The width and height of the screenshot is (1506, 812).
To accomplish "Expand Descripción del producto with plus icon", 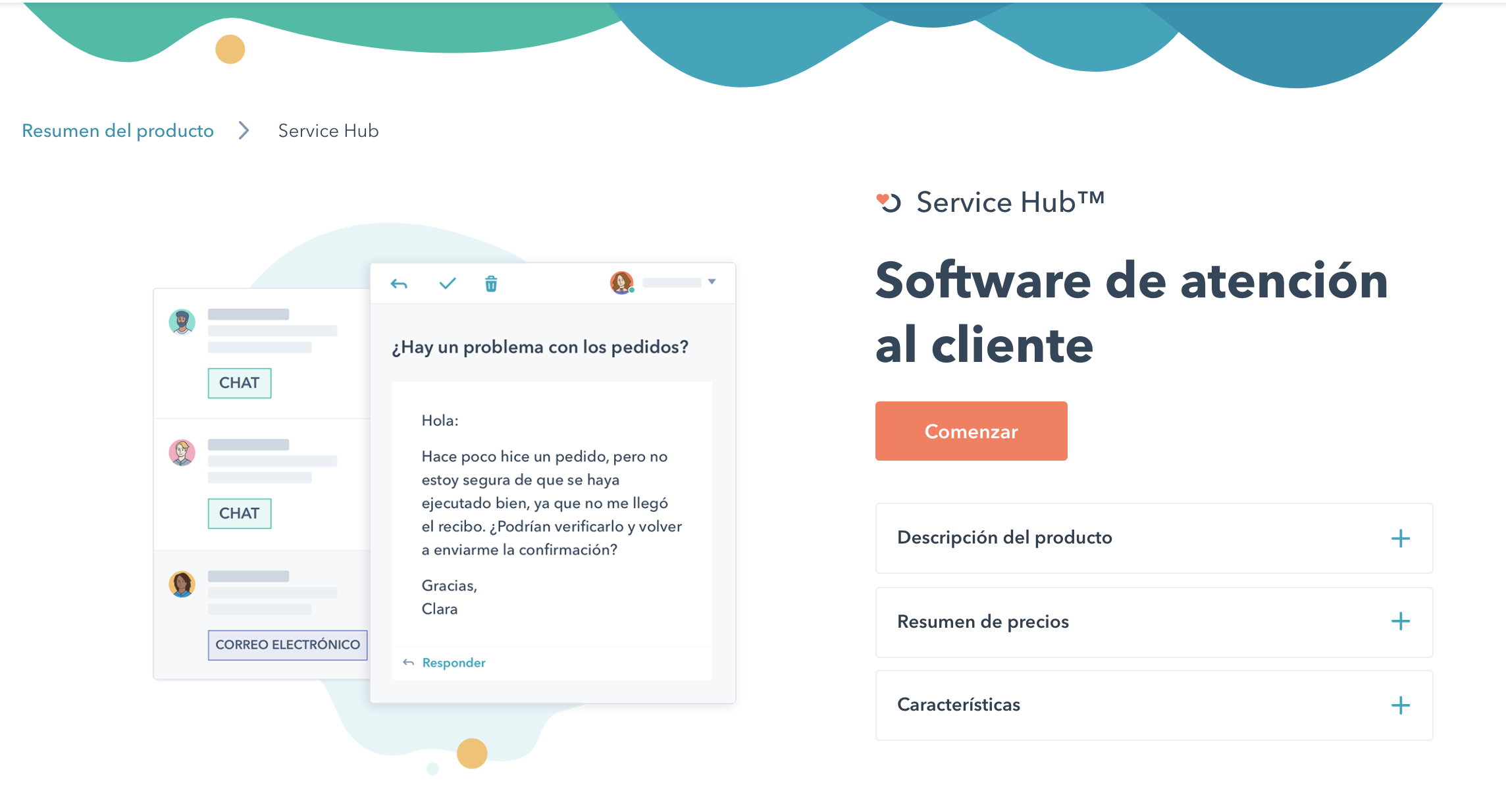I will [1401, 538].
